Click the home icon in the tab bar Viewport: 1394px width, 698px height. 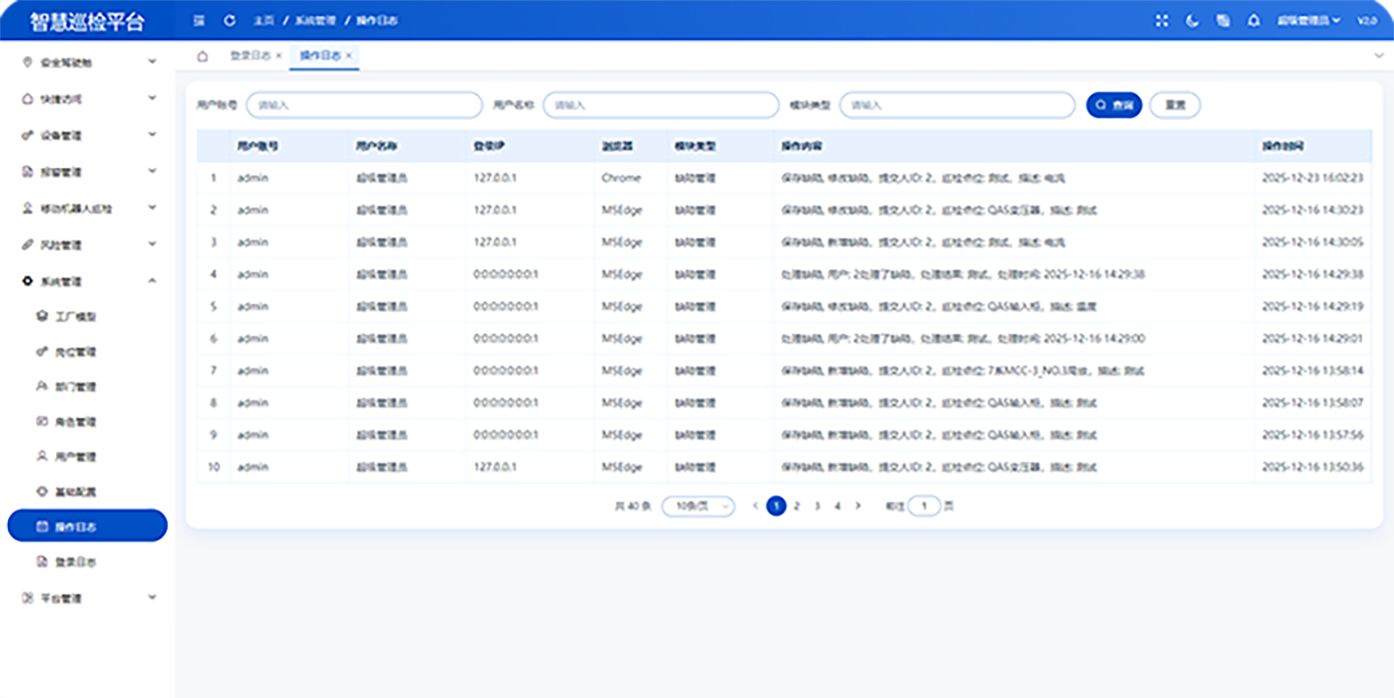[x=203, y=56]
